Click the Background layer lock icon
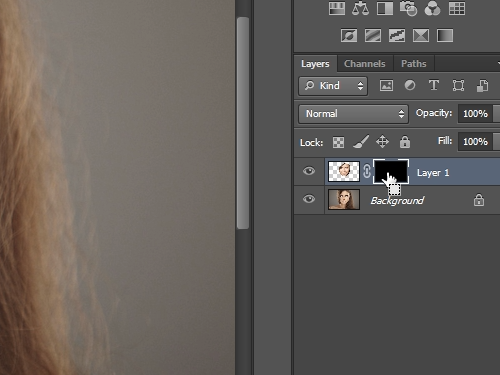The height and width of the screenshot is (375, 500). [479, 200]
